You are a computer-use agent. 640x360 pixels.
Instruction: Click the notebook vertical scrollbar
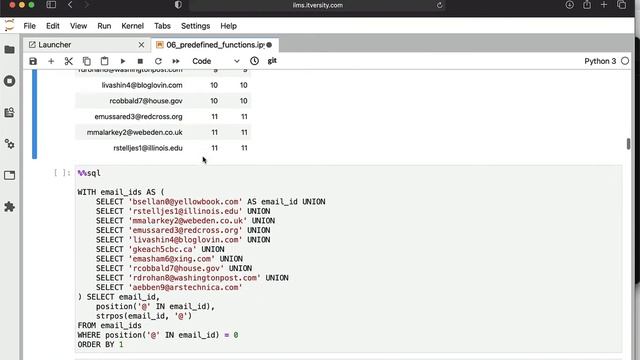pyautogui.click(x=628, y=144)
